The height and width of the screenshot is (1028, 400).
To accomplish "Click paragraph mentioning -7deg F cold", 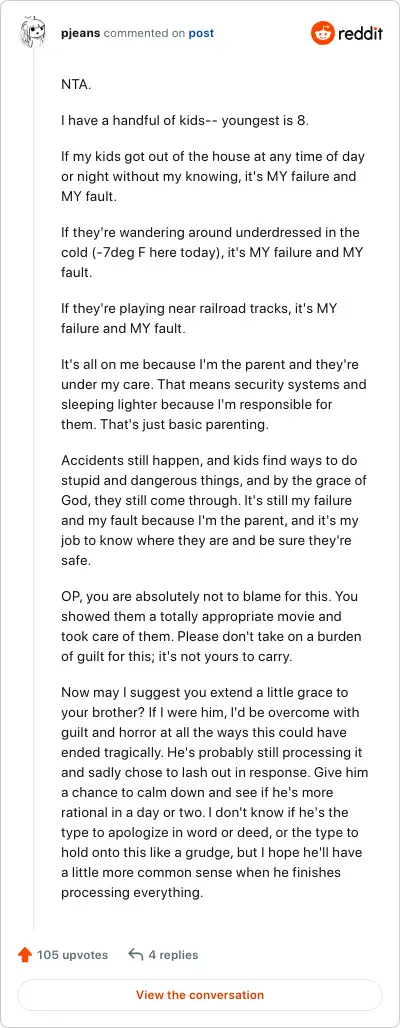I will click(213, 253).
